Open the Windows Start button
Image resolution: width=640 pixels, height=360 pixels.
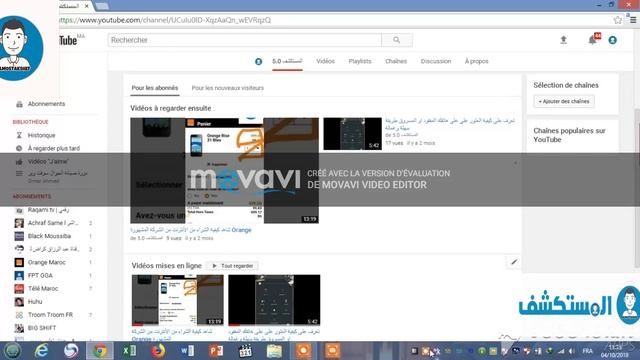coord(12,351)
